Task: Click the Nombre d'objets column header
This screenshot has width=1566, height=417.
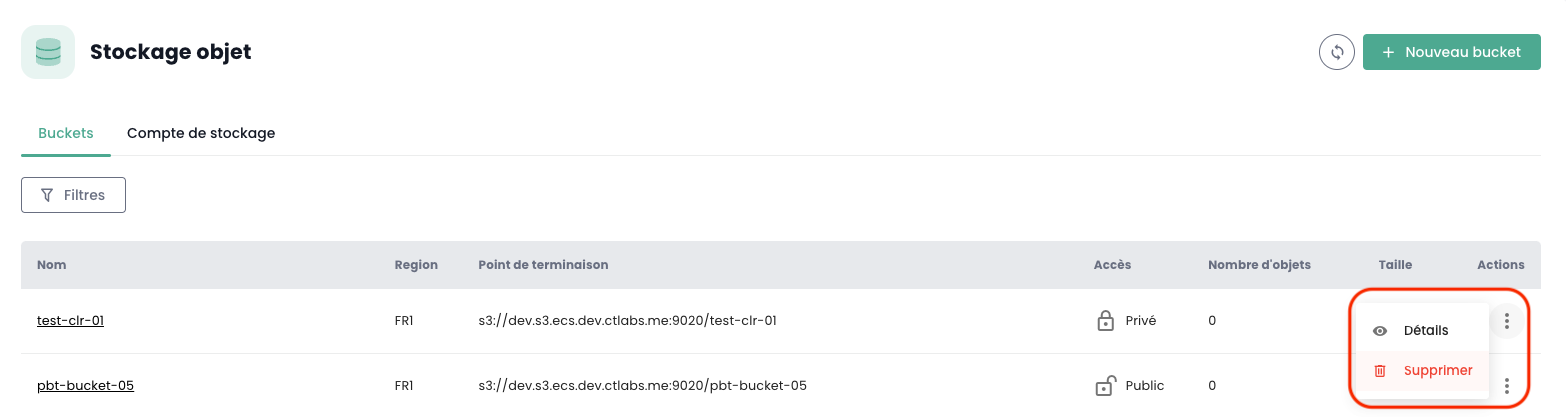Action: [1259, 265]
